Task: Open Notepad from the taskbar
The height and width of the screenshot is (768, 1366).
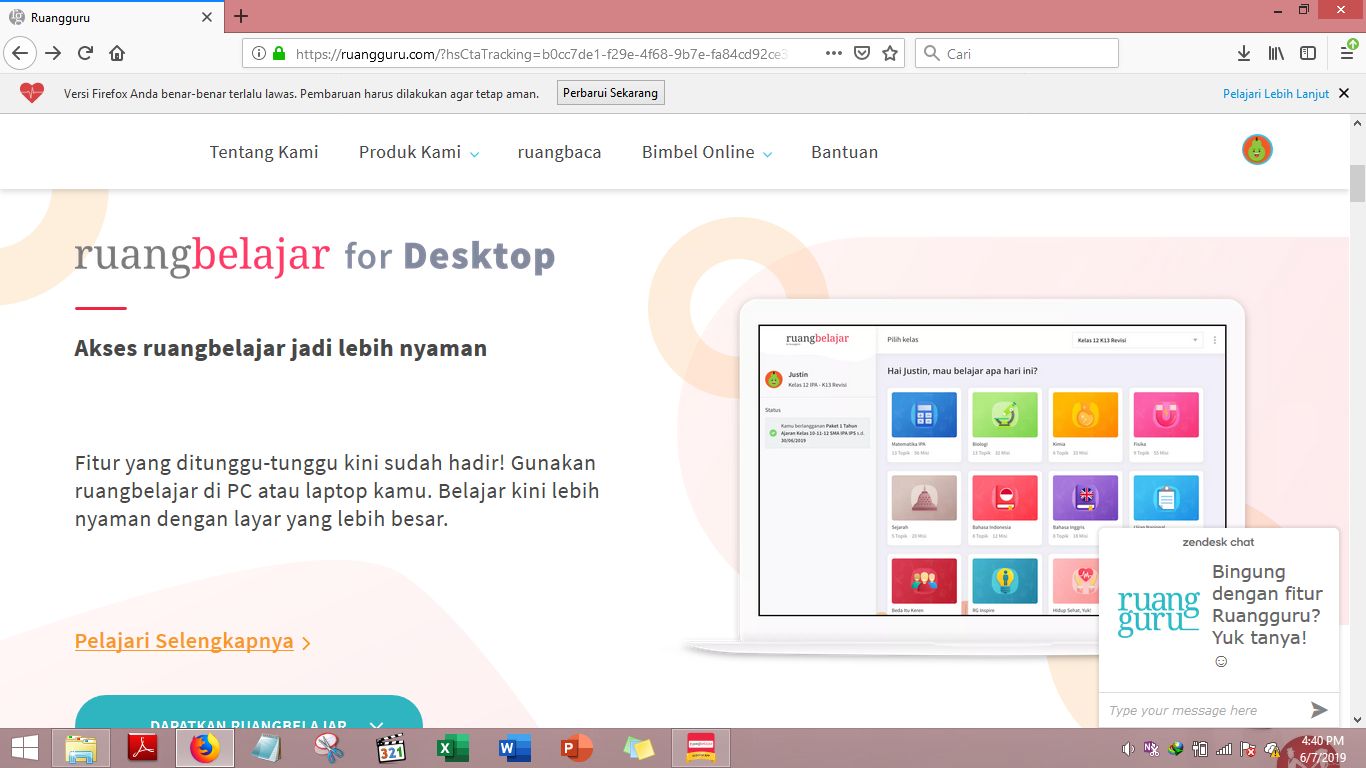Action: pos(267,748)
